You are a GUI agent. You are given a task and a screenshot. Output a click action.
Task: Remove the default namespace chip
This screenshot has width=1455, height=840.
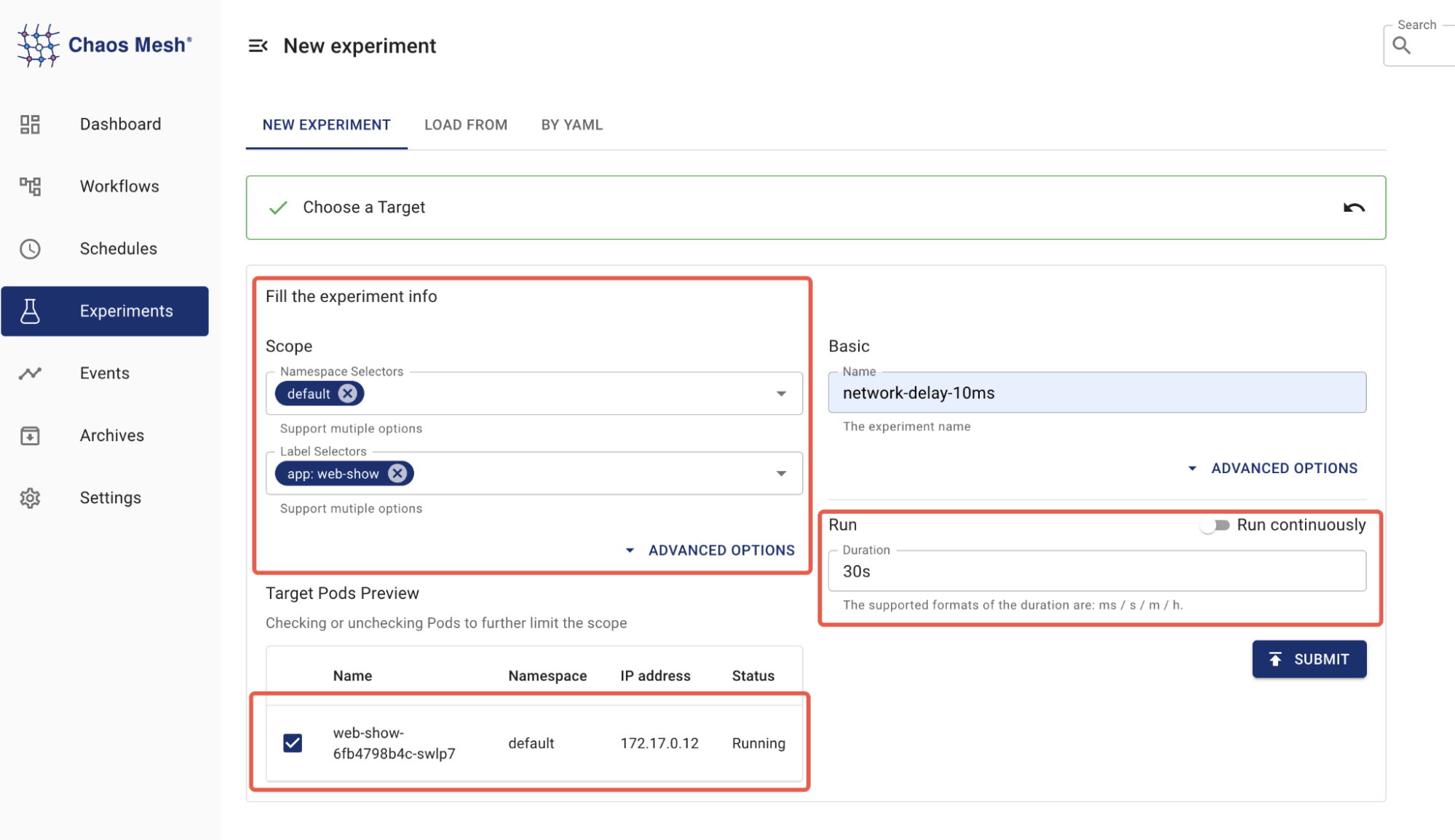(348, 394)
